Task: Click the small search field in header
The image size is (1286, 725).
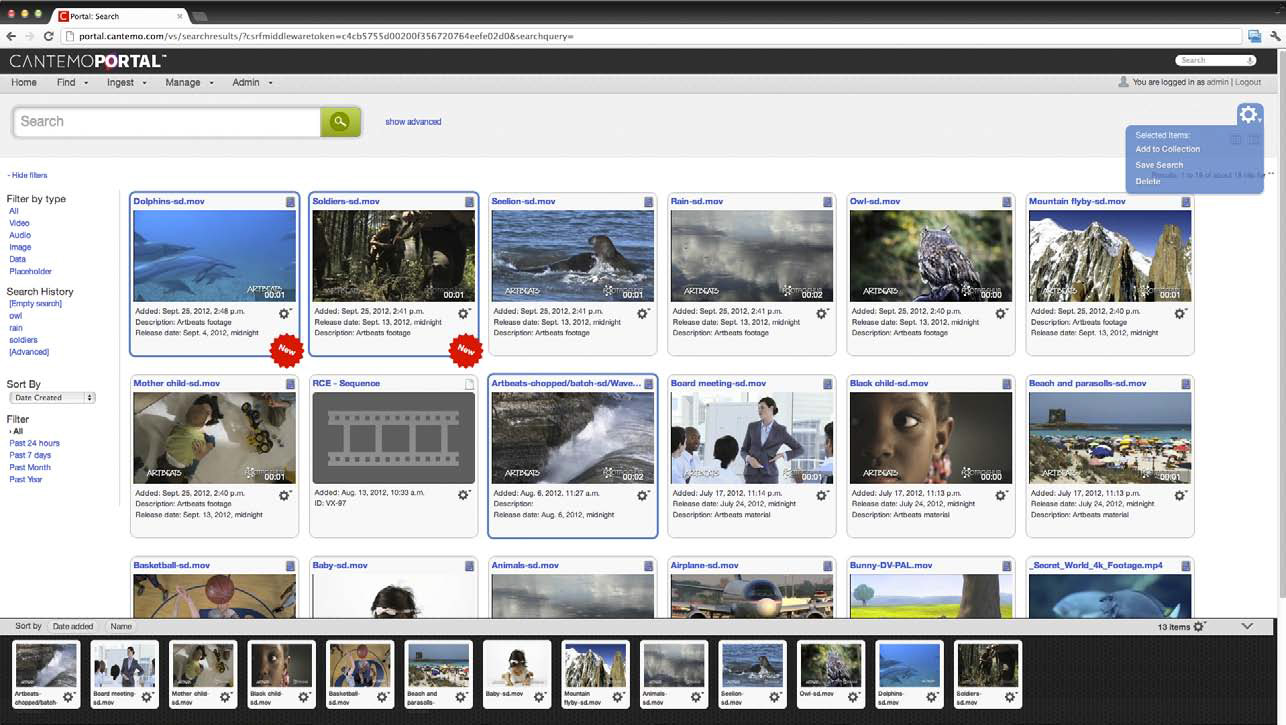Action: pyautogui.click(x=1215, y=61)
